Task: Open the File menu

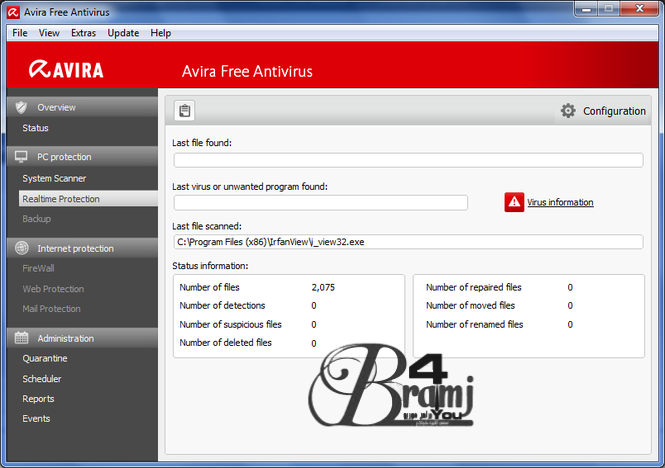Action: coord(20,33)
